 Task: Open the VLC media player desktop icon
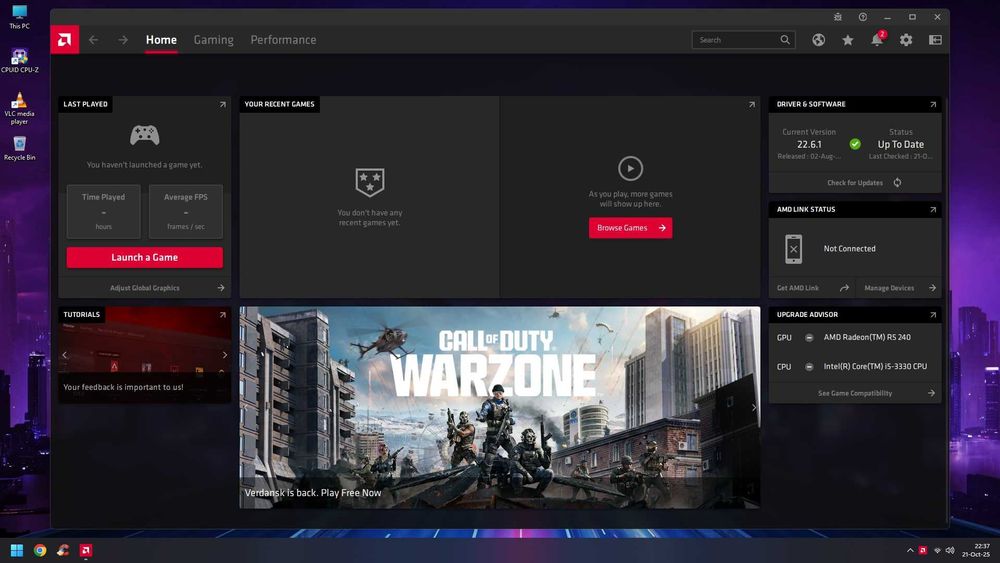[x=19, y=108]
